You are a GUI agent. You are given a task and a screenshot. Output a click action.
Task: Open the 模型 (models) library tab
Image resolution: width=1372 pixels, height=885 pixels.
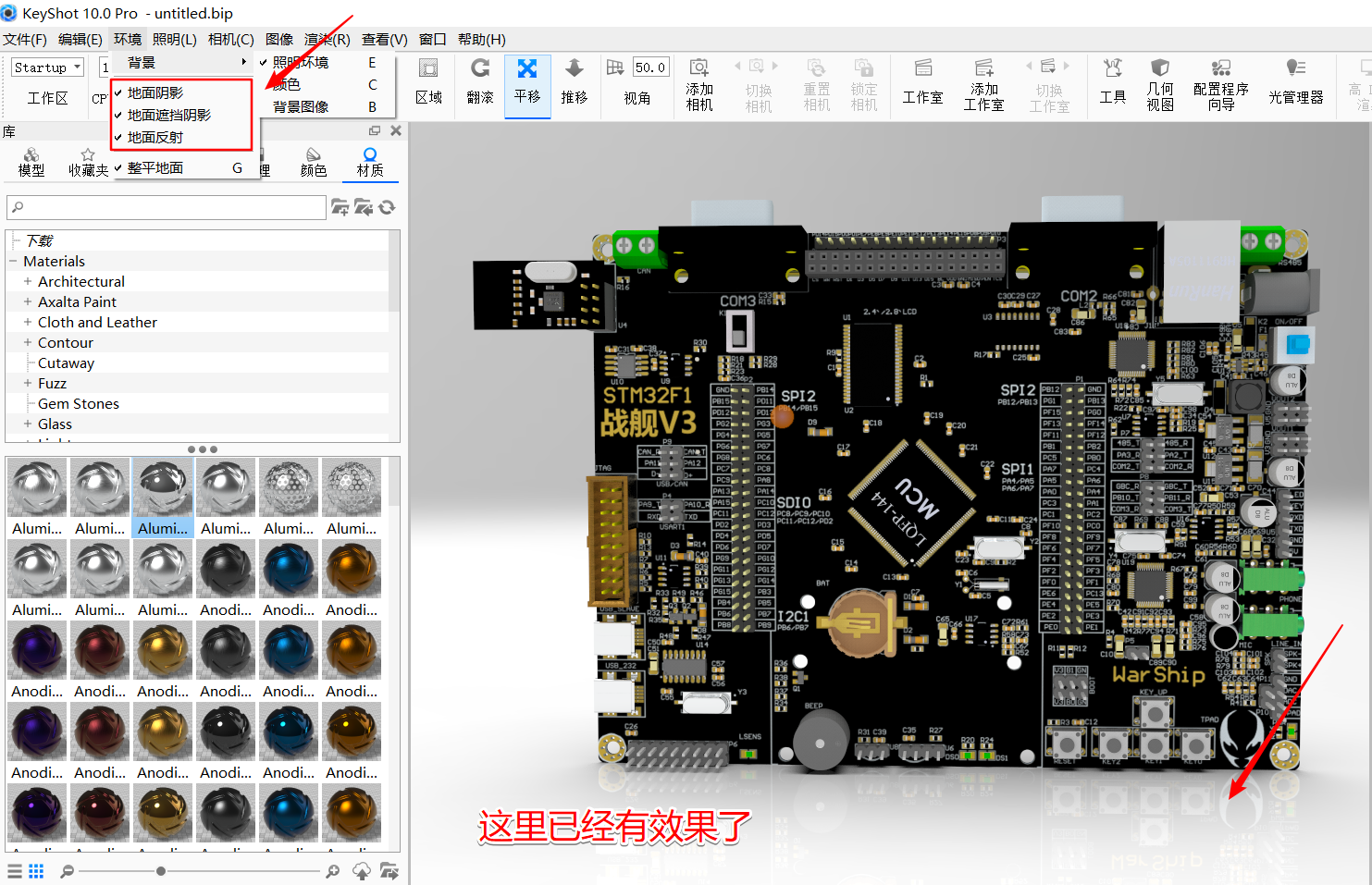coord(31,162)
